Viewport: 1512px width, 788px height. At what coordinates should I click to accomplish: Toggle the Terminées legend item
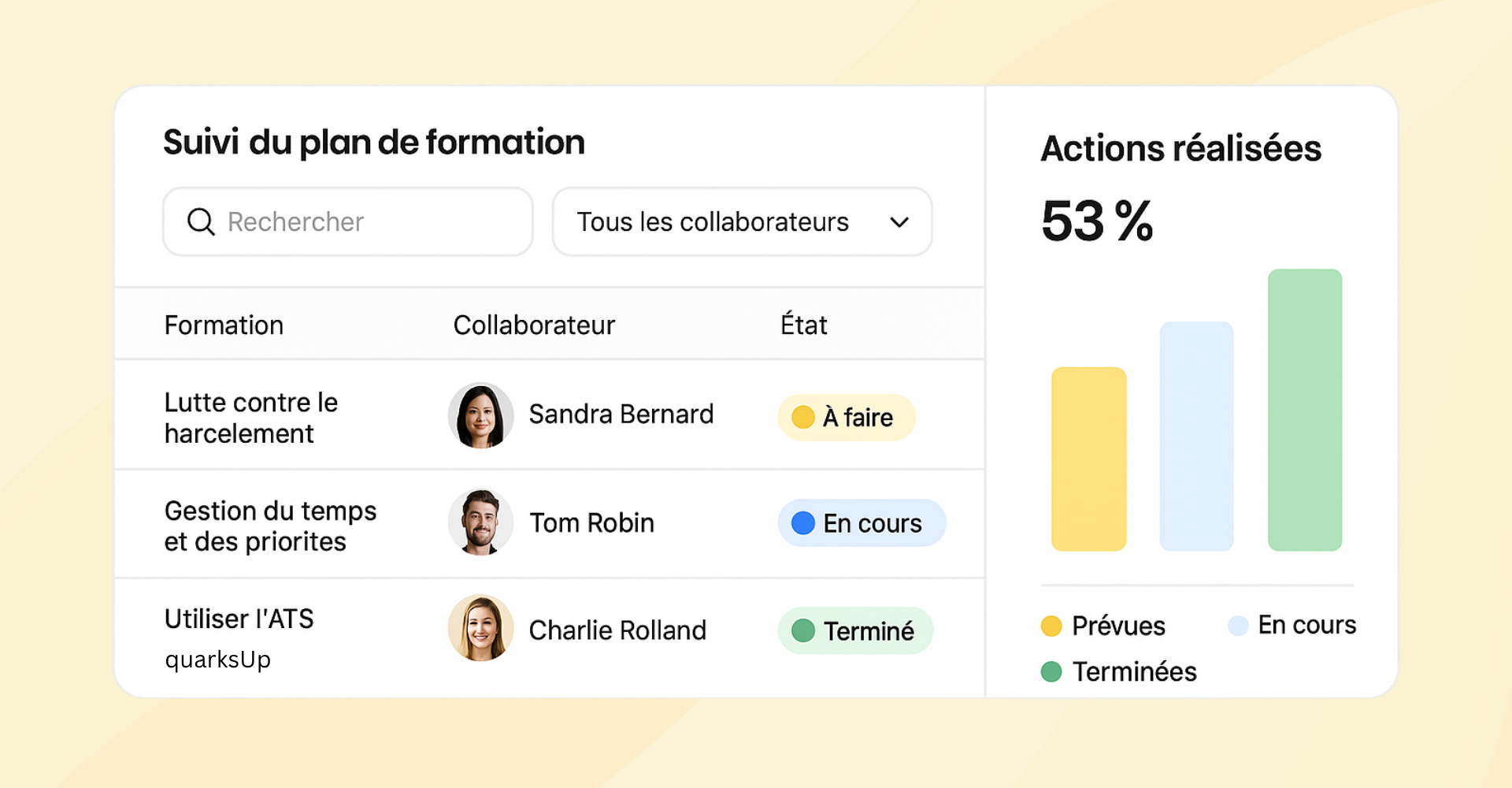[x=1118, y=671]
